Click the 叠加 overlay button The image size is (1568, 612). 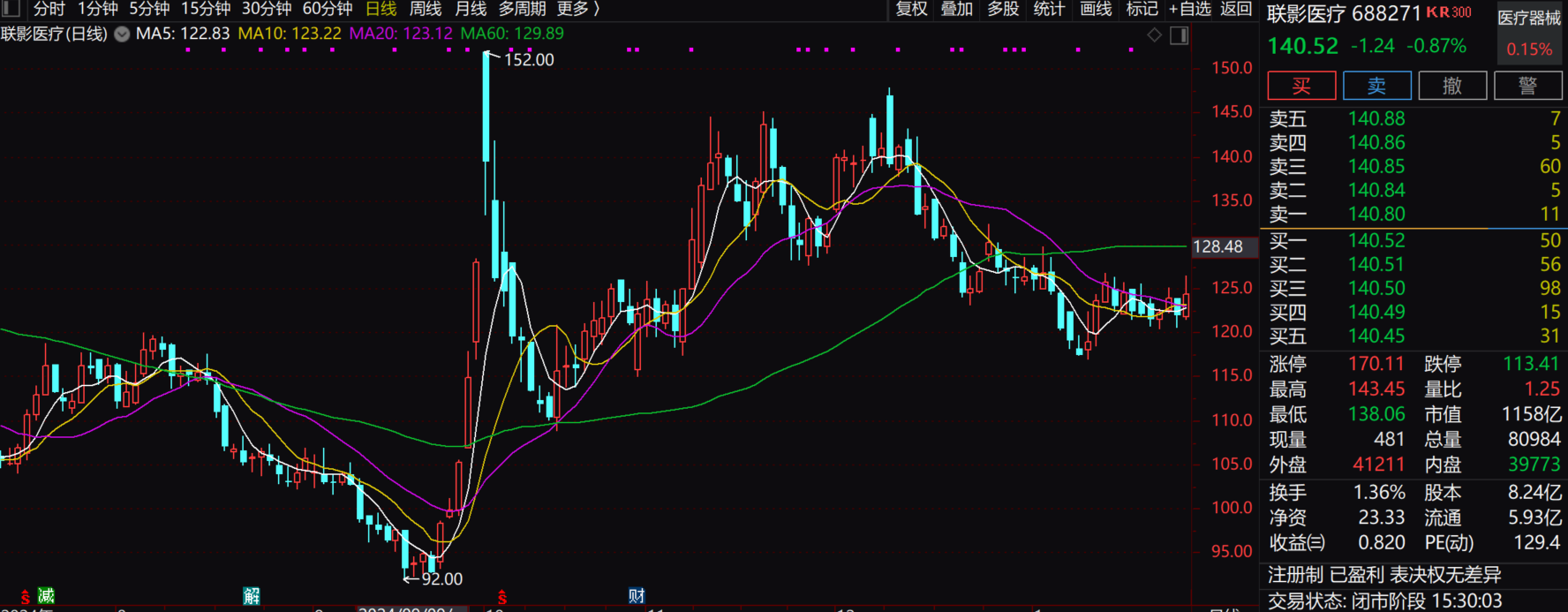click(x=957, y=9)
